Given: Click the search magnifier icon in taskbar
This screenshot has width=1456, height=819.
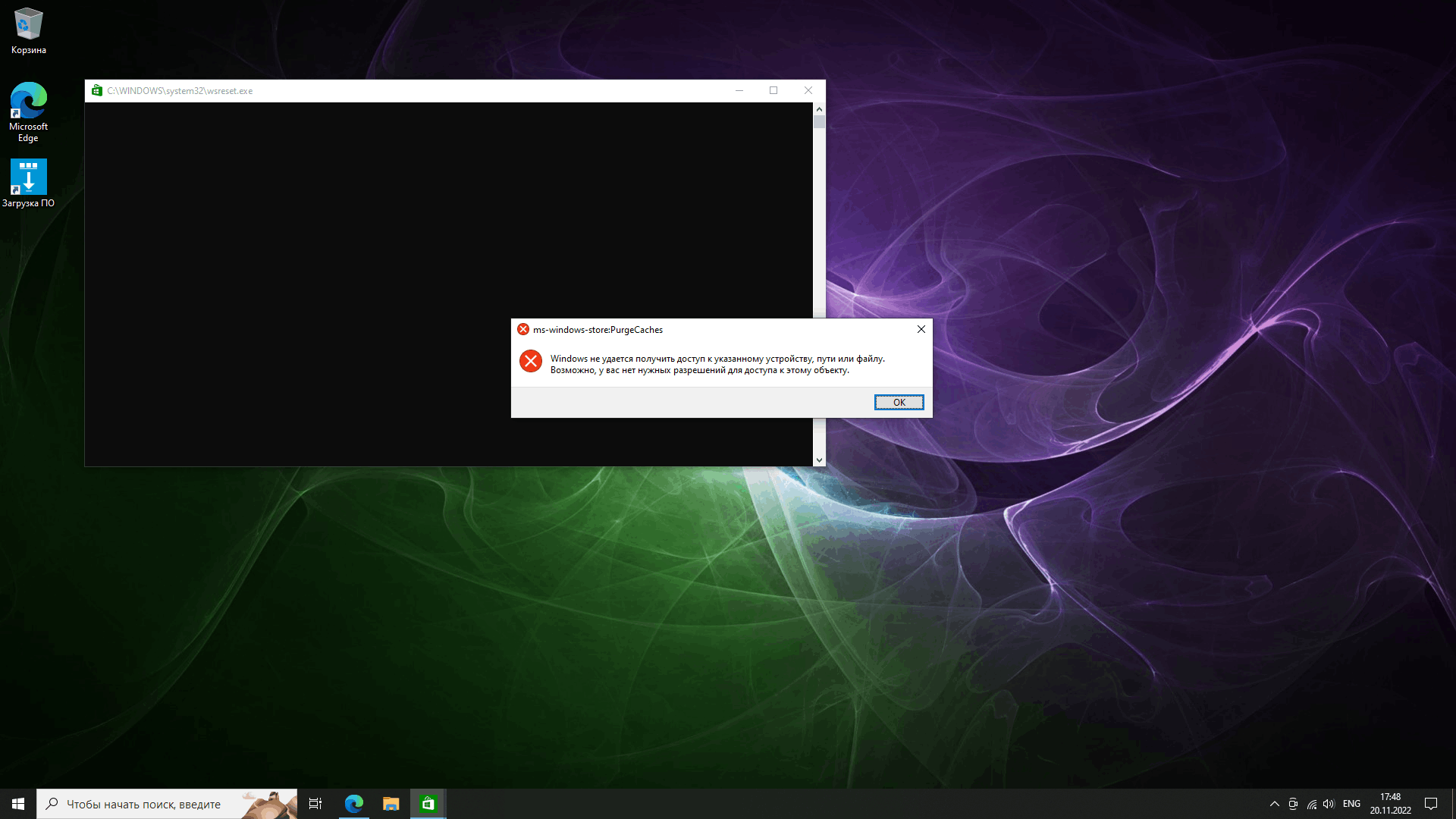Looking at the screenshot, I should coord(52,804).
